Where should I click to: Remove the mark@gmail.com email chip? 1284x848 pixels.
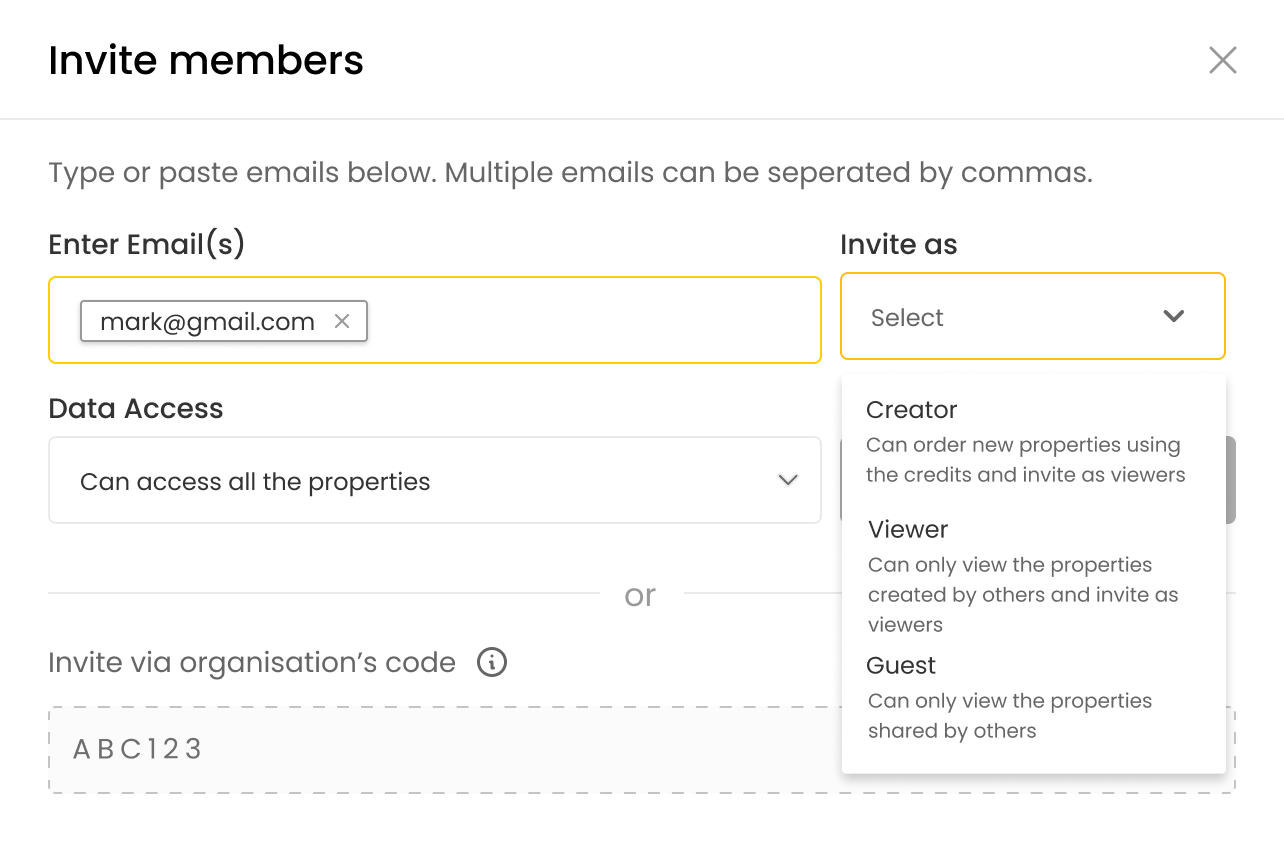(x=342, y=321)
